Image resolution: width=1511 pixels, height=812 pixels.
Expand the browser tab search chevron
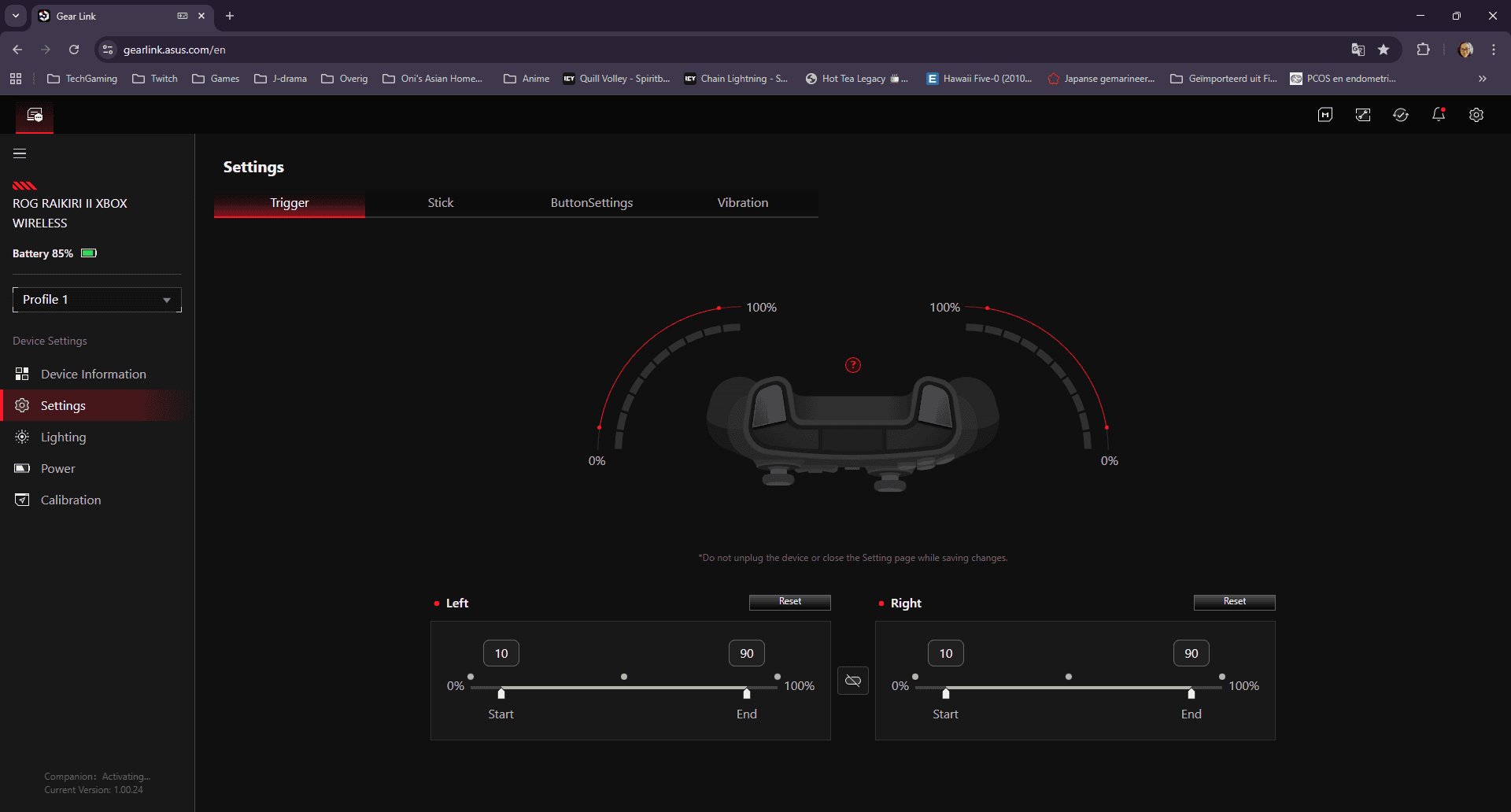coord(16,16)
